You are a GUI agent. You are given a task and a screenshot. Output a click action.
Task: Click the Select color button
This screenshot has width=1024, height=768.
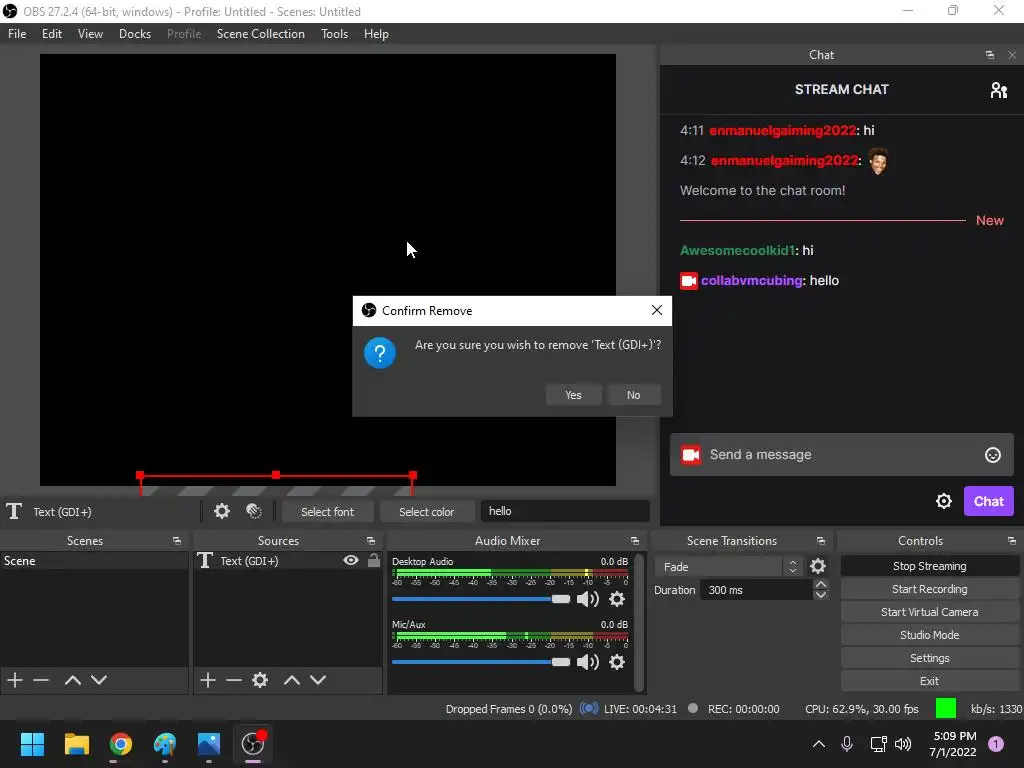[x=426, y=511]
